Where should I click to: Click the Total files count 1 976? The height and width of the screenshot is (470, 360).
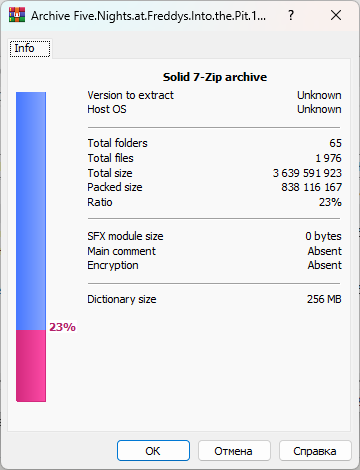[x=328, y=158]
